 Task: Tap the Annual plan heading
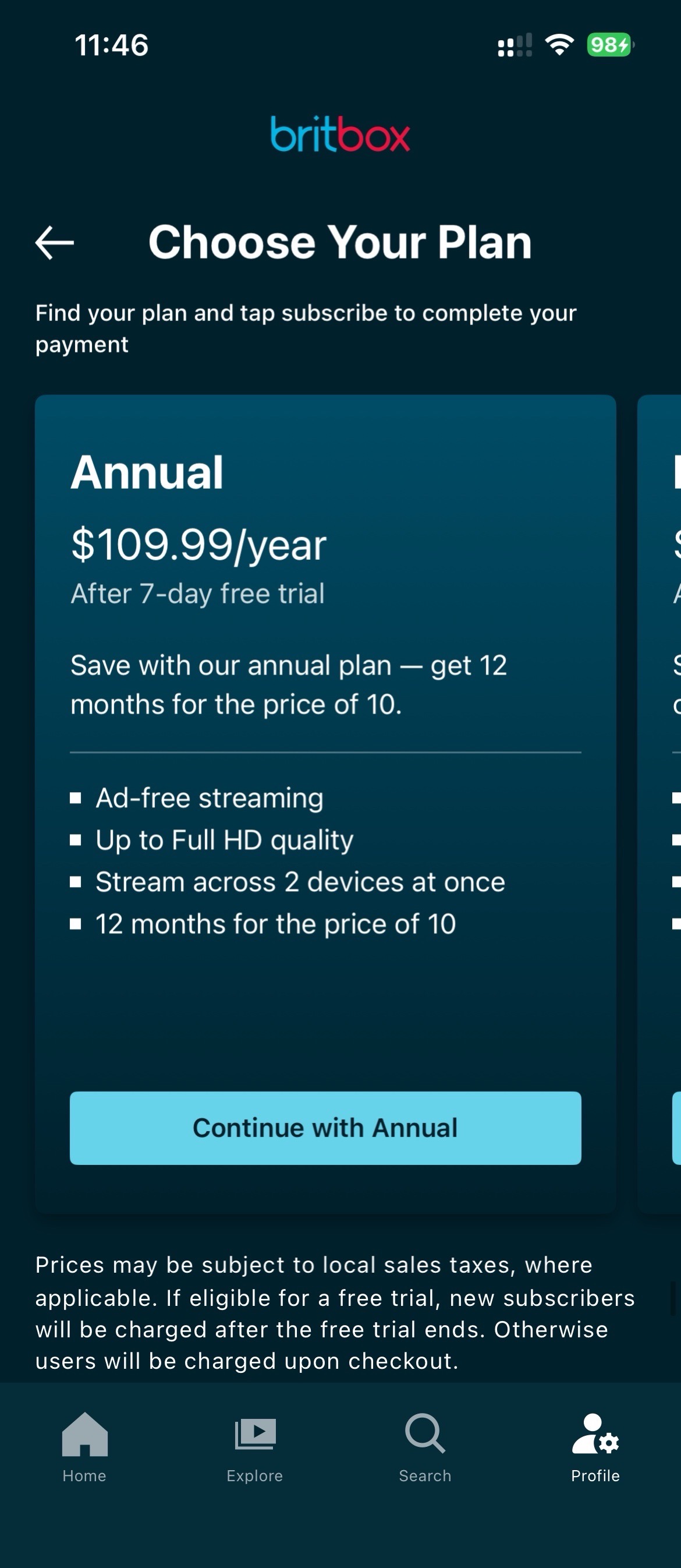click(x=147, y=472)
